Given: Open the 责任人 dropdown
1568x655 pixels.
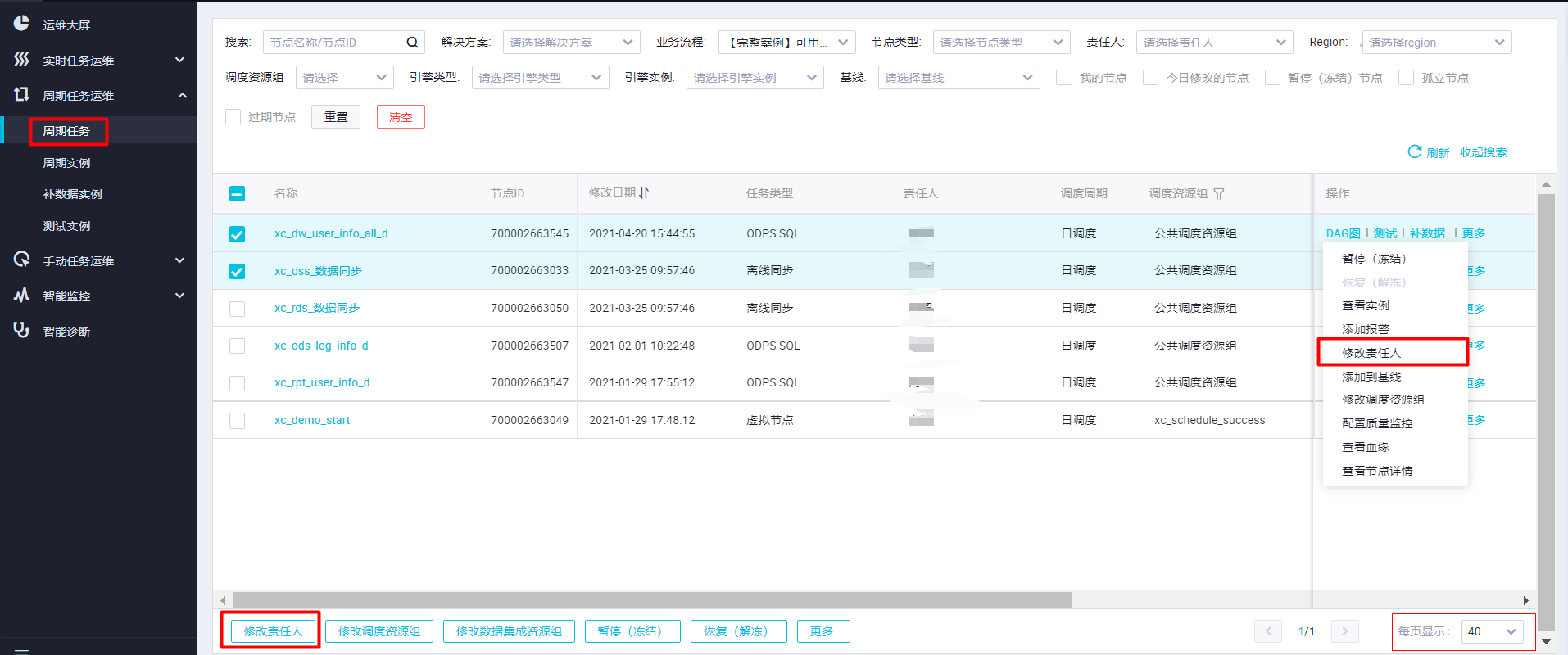Looking at the screenshot, I should (x=1214, y=43).
